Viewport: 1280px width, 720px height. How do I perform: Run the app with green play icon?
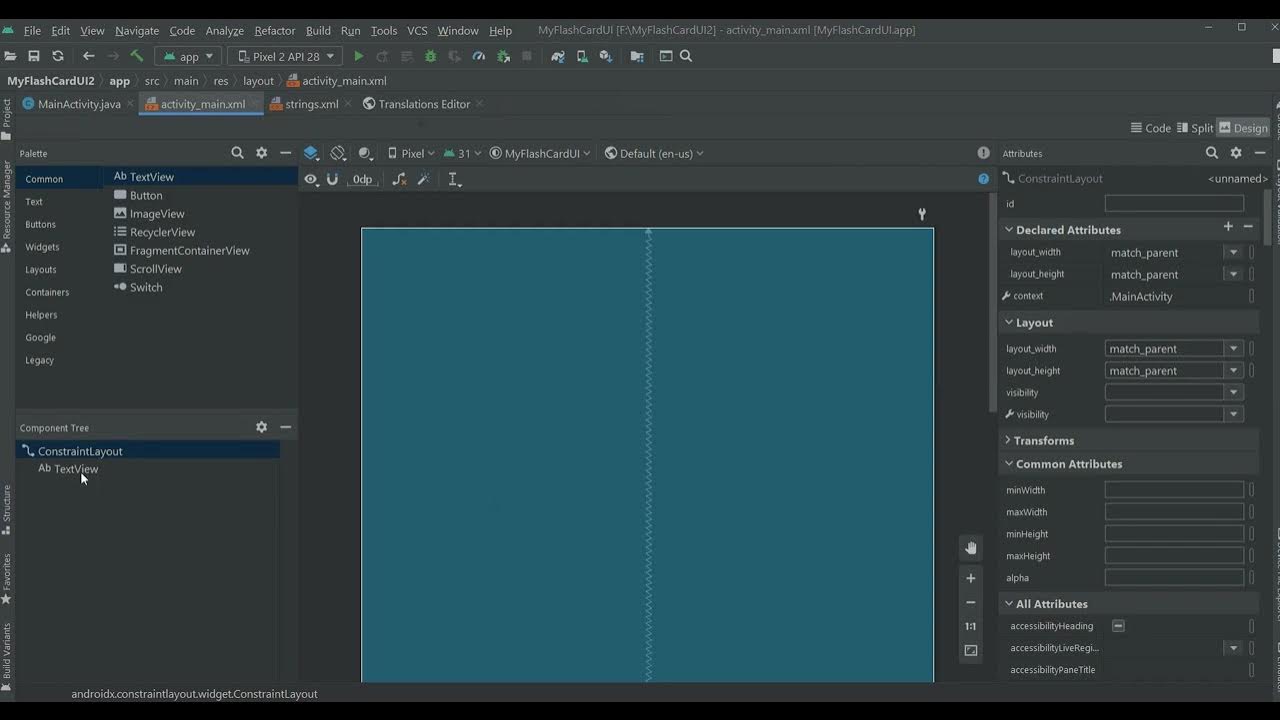(x=359, y=56)
